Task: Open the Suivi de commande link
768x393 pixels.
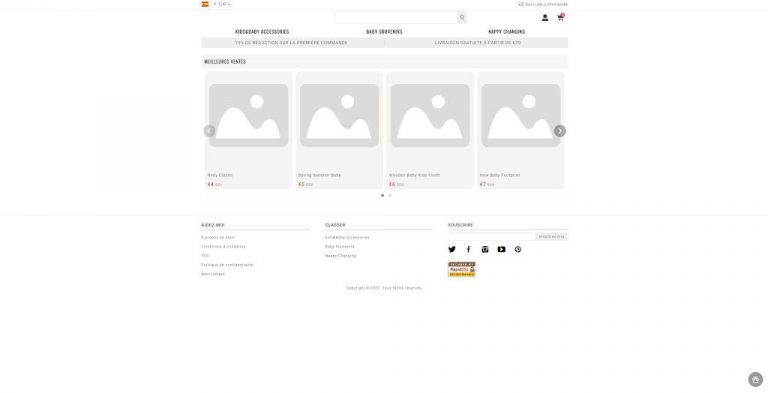Action: click(x=543, y=4)
